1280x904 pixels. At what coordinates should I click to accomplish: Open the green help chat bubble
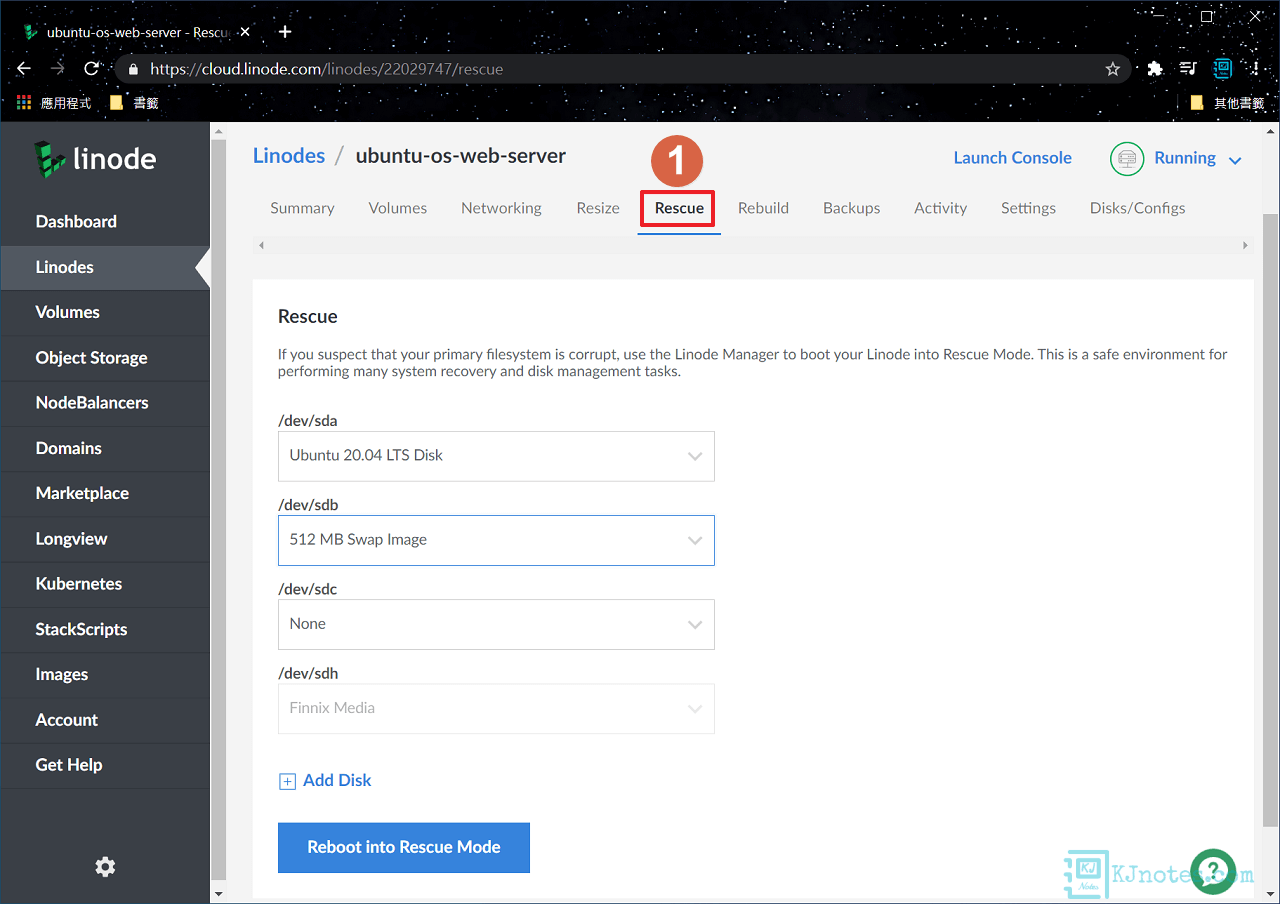[1213, 872]
